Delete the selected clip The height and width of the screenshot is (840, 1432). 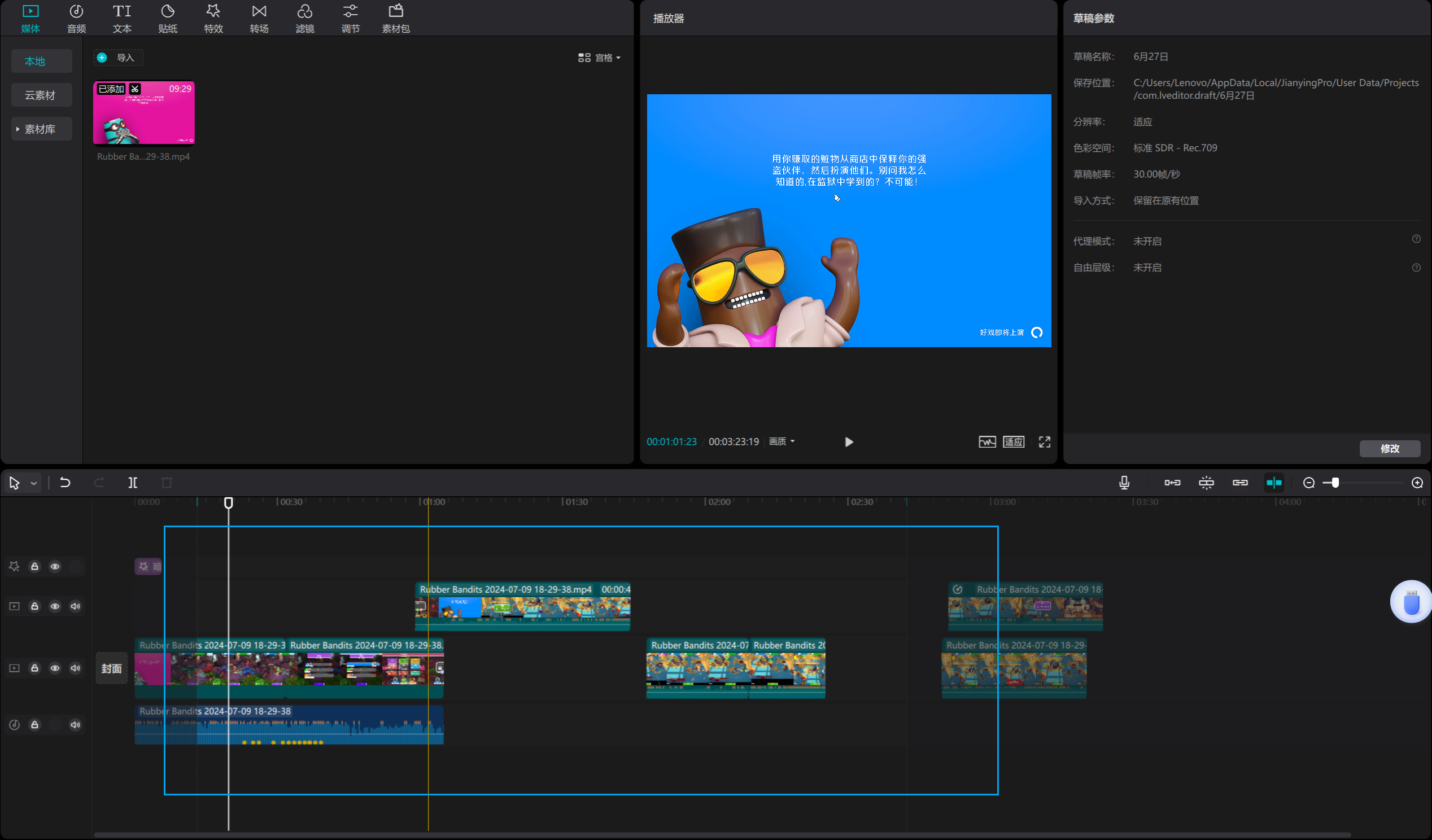(167, 483)
